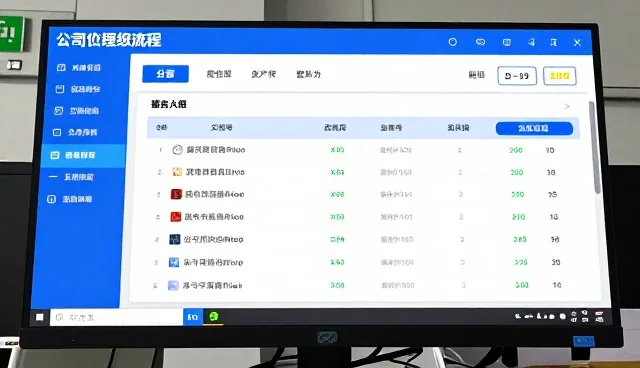Click the gray code in the first row
The width and height of the screenshot is (640, 368).
tap(396, 150)
